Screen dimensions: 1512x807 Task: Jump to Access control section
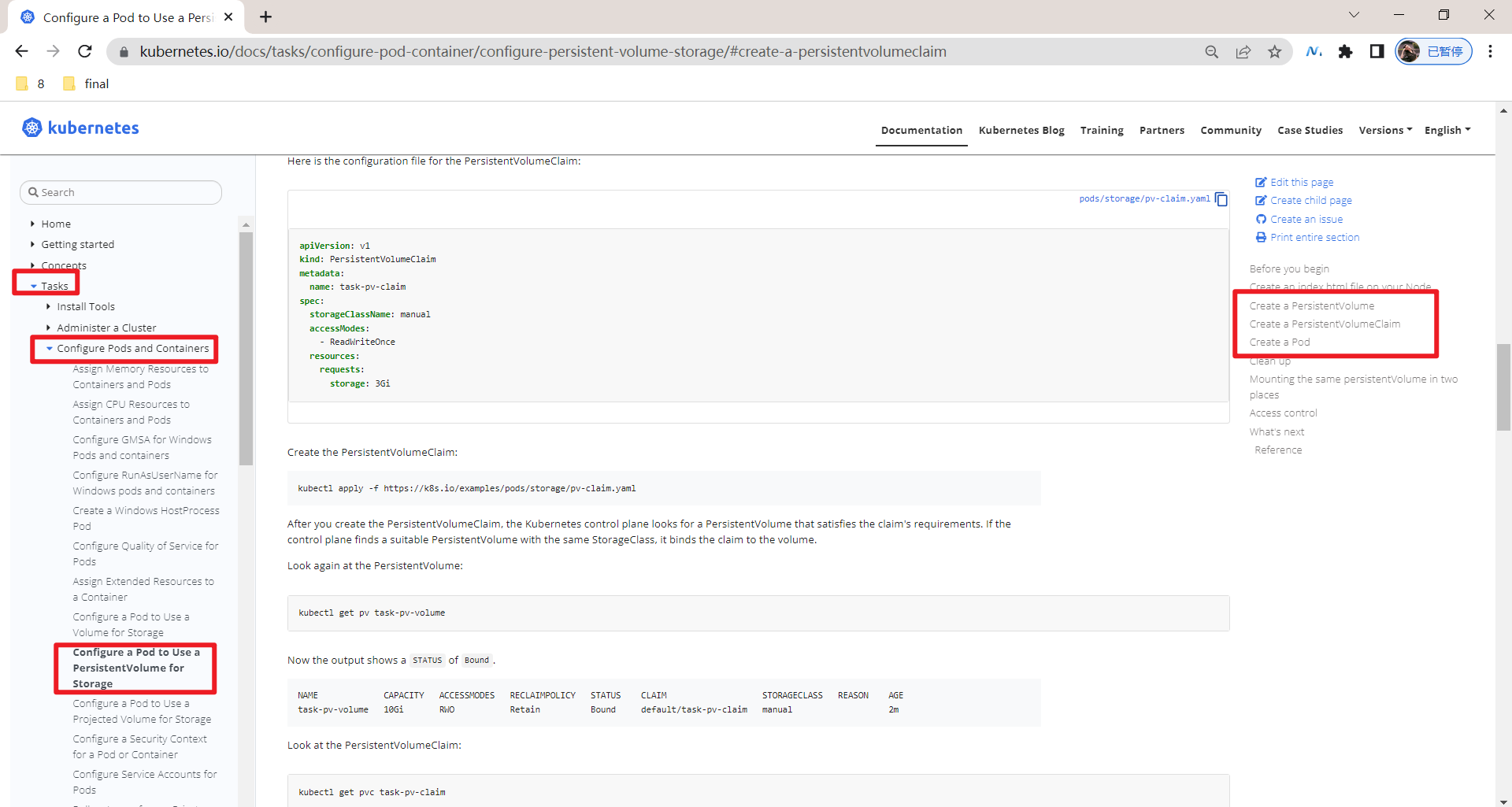tap(1283, 413)
